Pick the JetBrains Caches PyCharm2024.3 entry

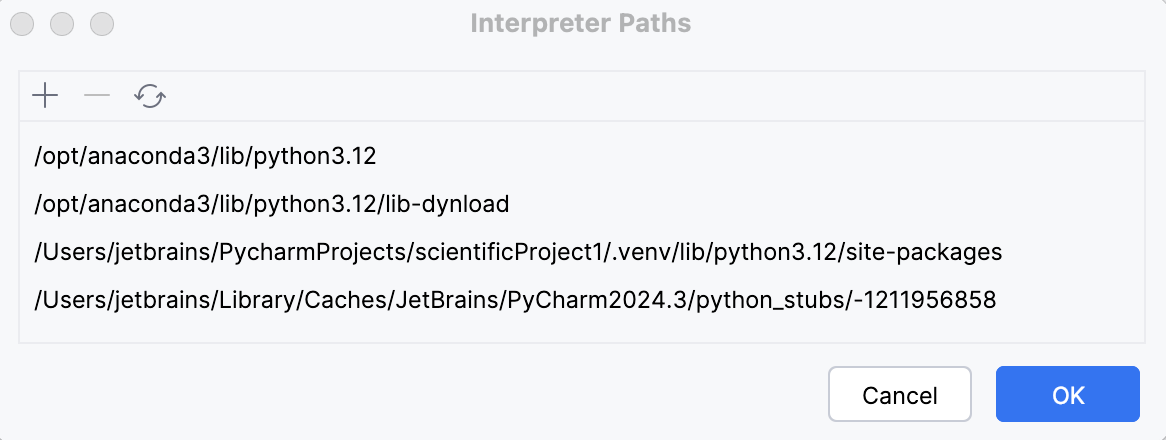(x=515, y=300)
